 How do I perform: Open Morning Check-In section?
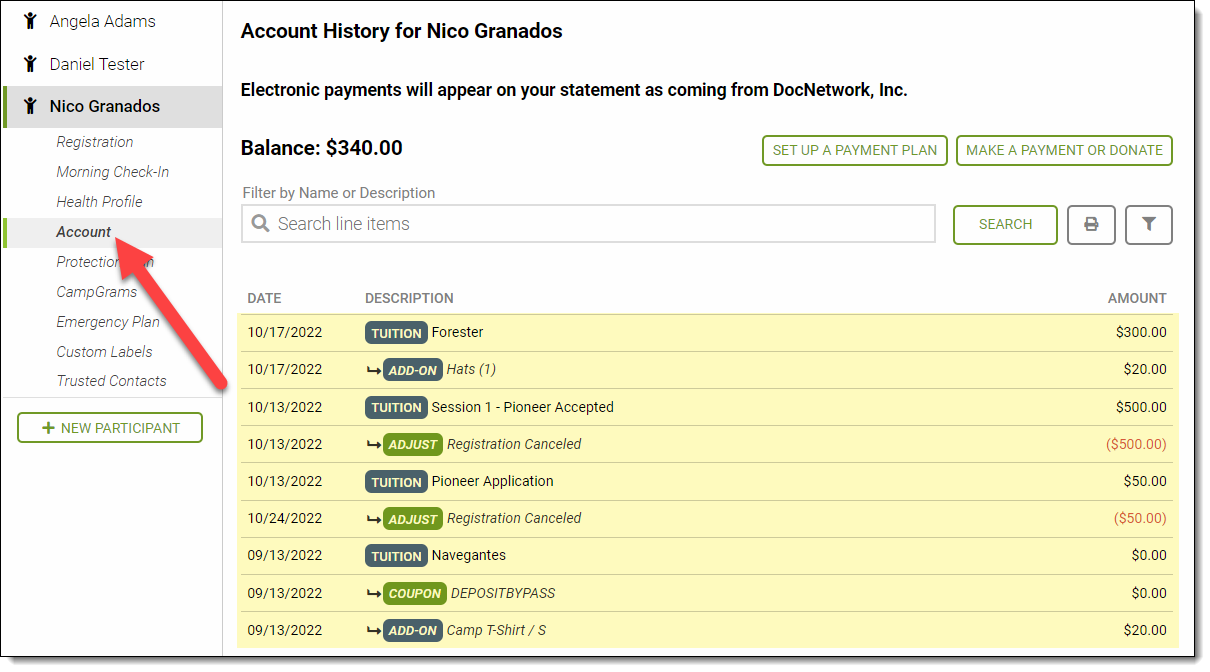[113, 172]
